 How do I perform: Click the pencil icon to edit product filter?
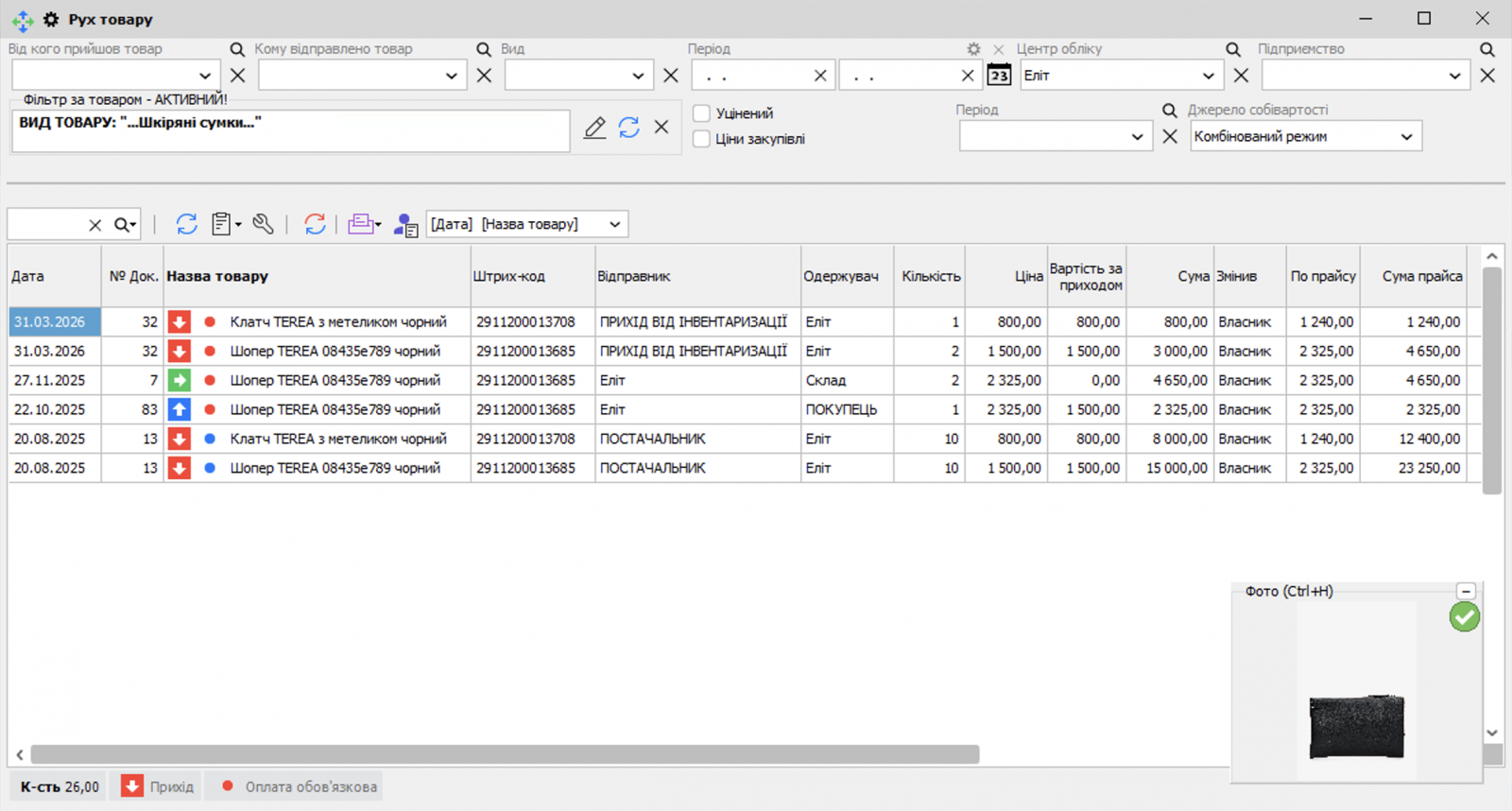point(594,128)
